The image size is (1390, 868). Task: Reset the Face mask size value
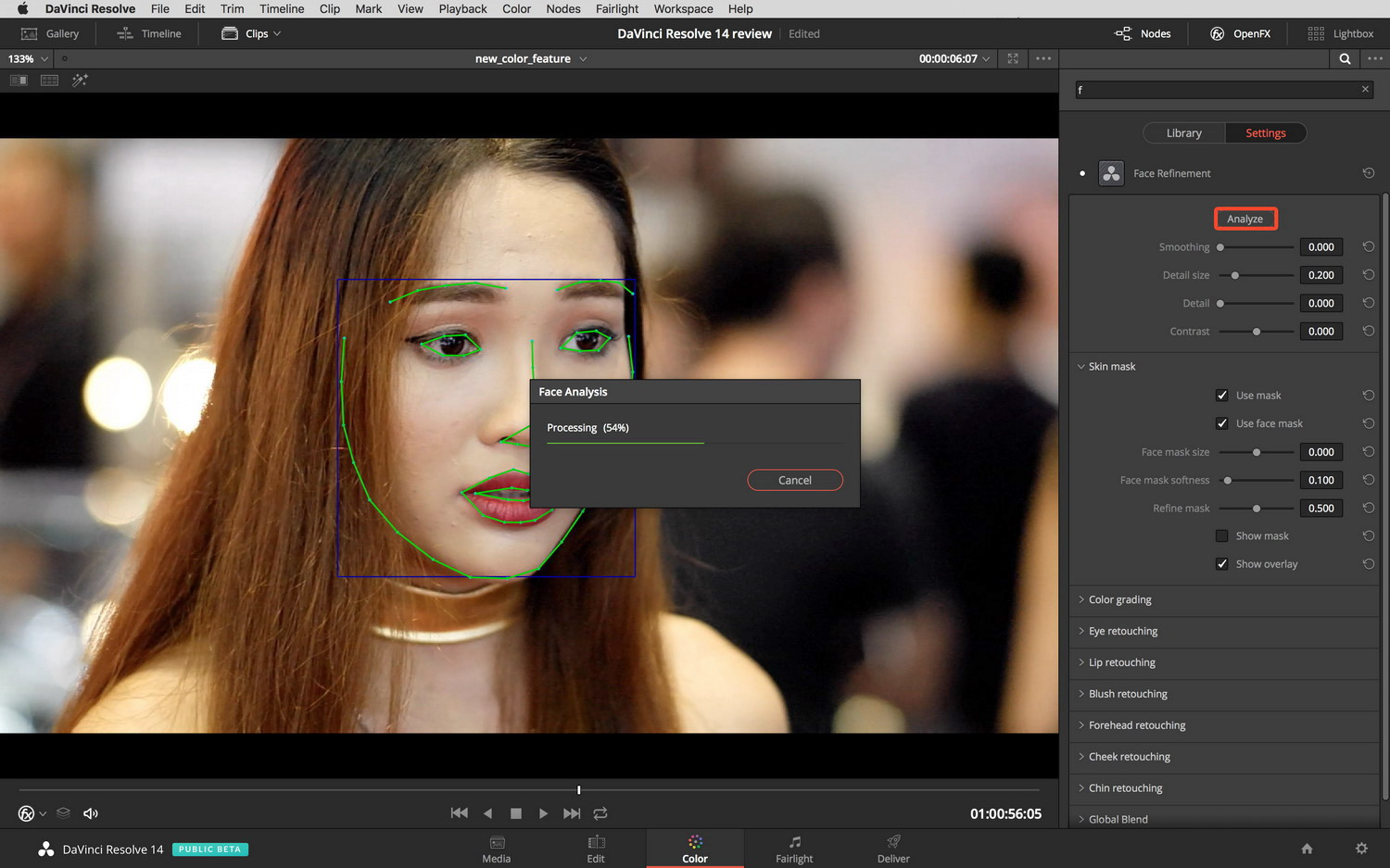pyautogui.click(x=1369, y=452)
